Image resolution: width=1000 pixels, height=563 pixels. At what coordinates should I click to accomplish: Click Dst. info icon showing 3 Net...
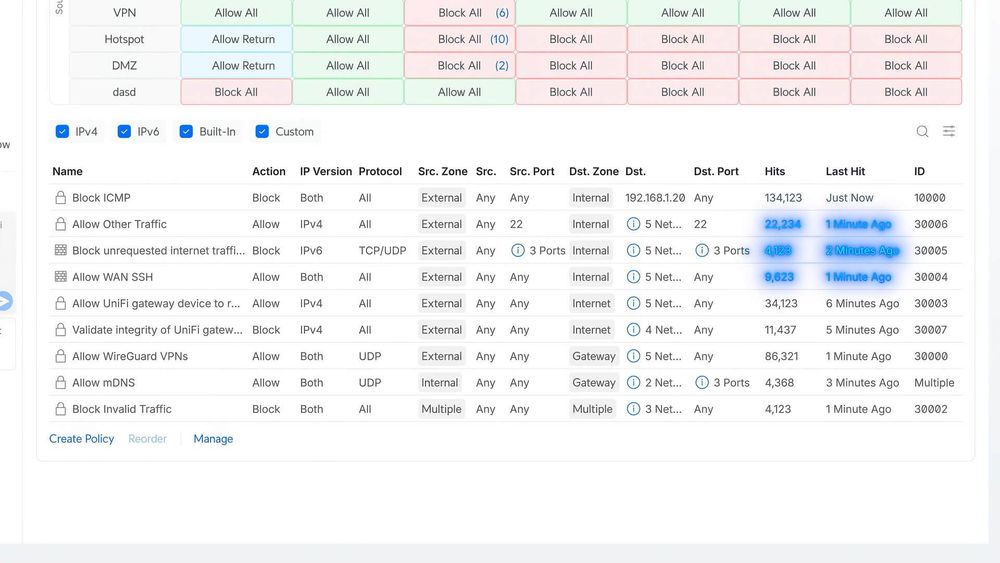point(633,409)
